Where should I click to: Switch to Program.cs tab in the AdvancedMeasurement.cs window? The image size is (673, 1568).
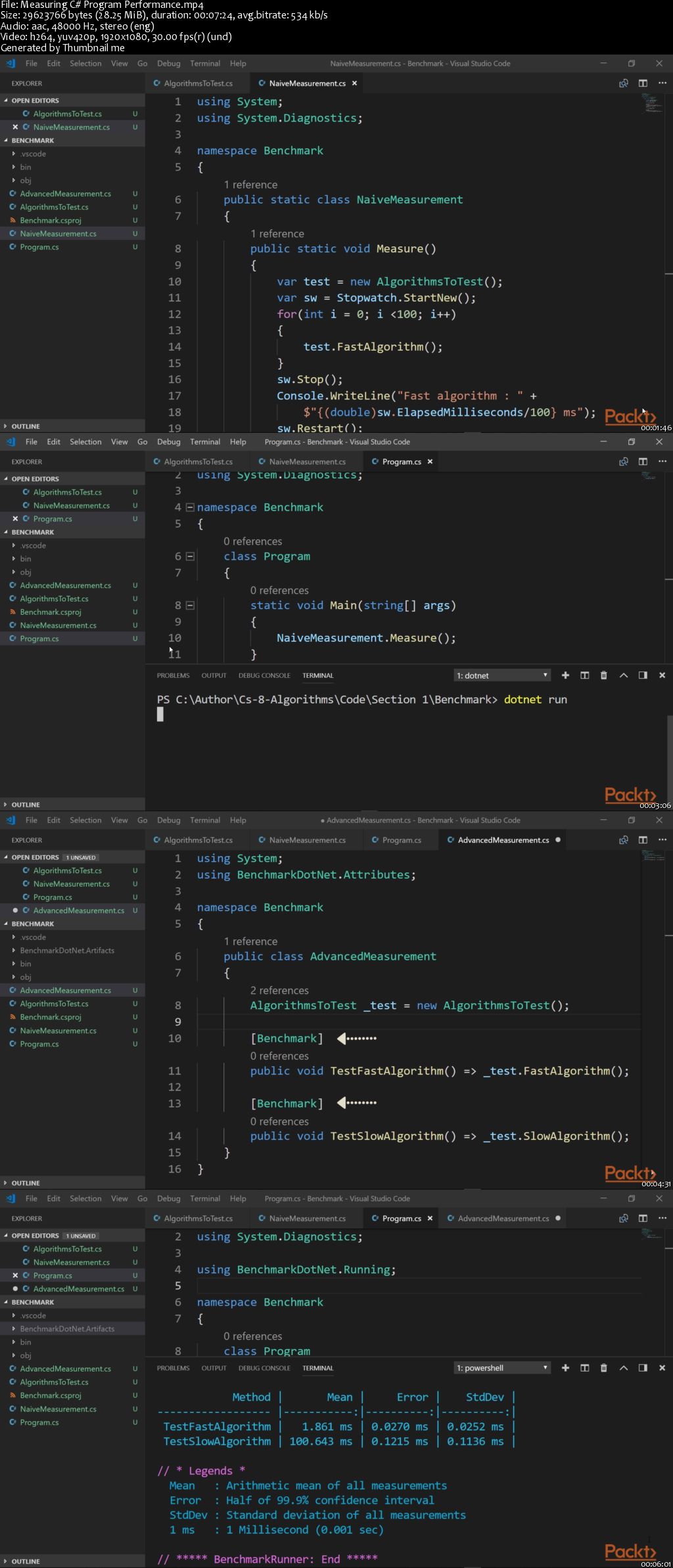pos(401,840)
